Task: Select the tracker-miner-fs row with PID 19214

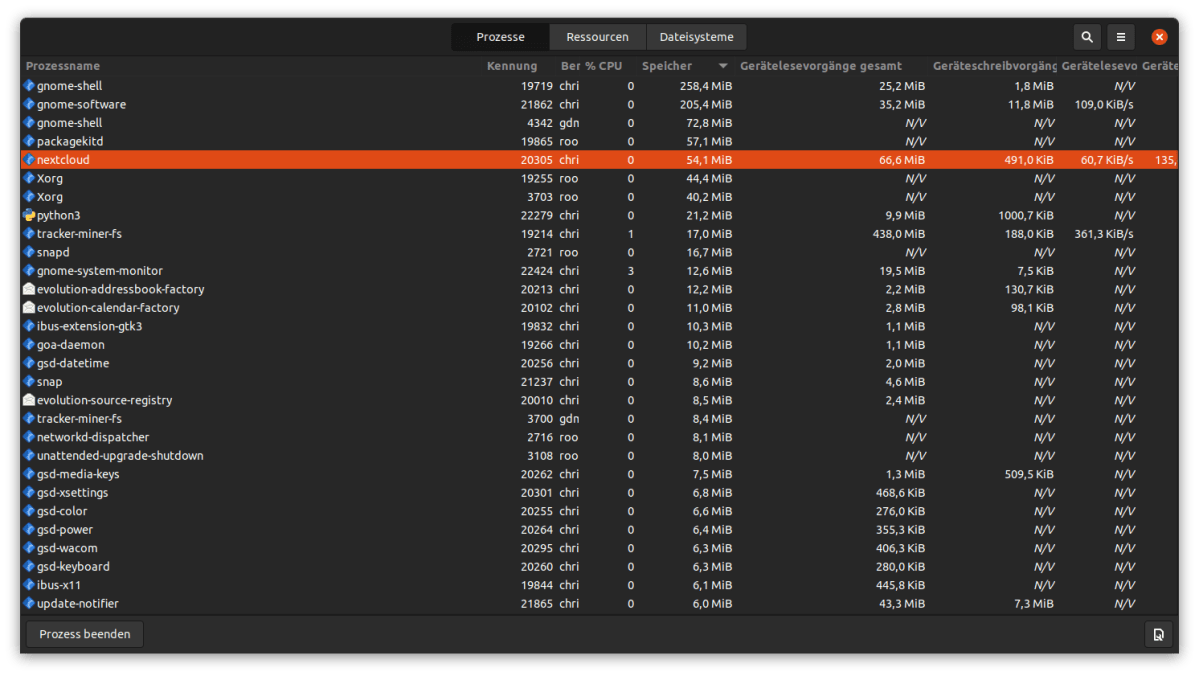Action: click(x=600, y=234)
